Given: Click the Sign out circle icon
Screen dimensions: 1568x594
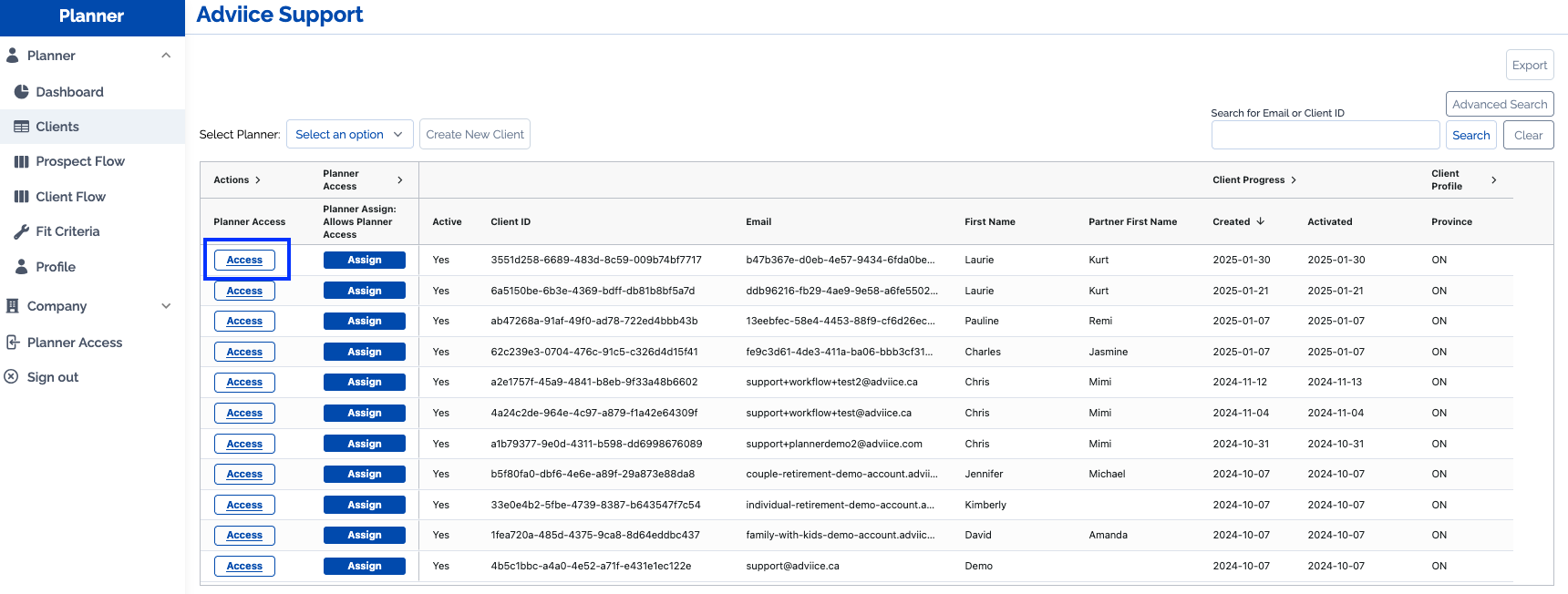Looking at the screenshot, I should click(x=11, y=377).
